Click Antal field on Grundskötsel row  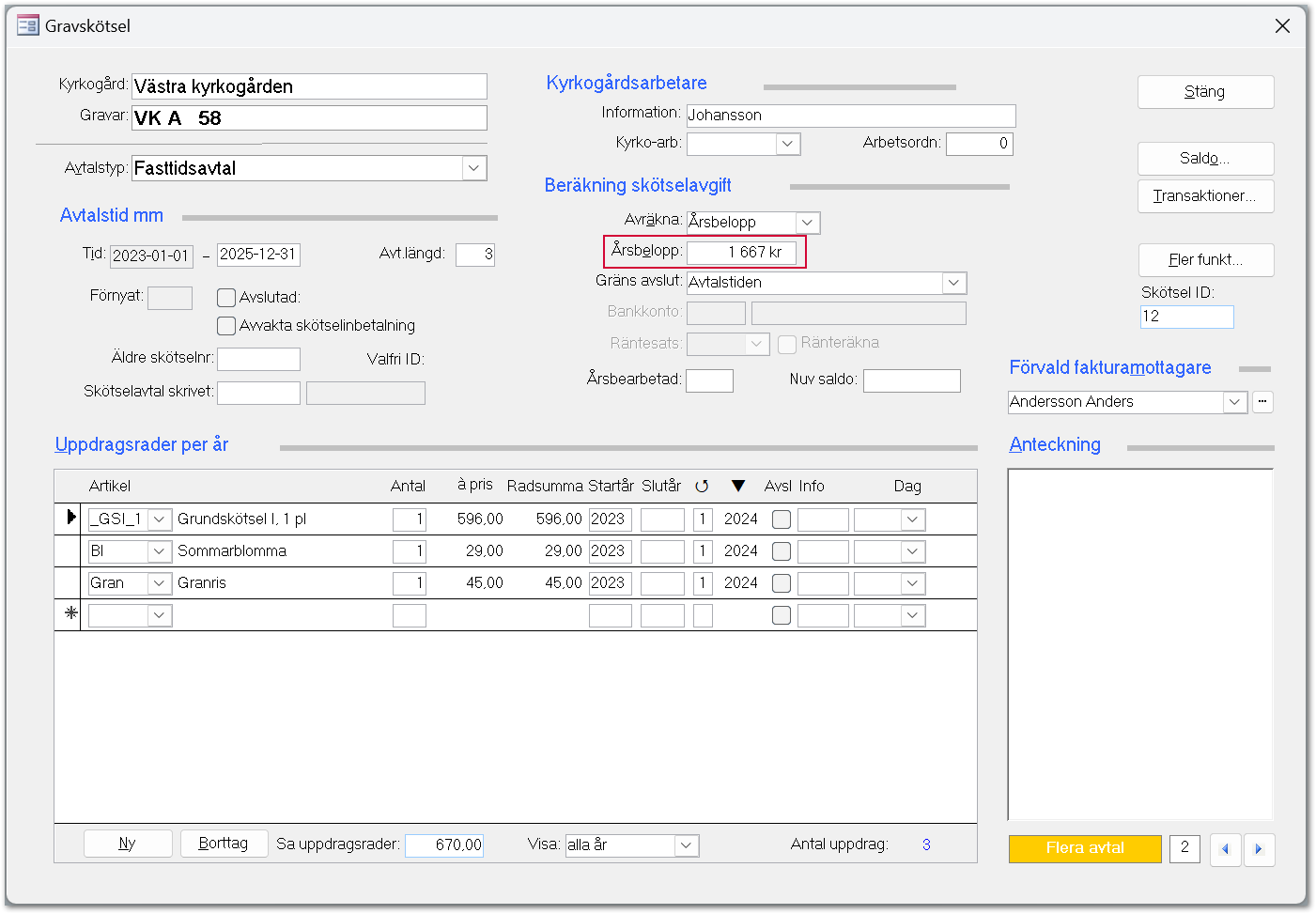pyautogui.click(x=410, y=519)
